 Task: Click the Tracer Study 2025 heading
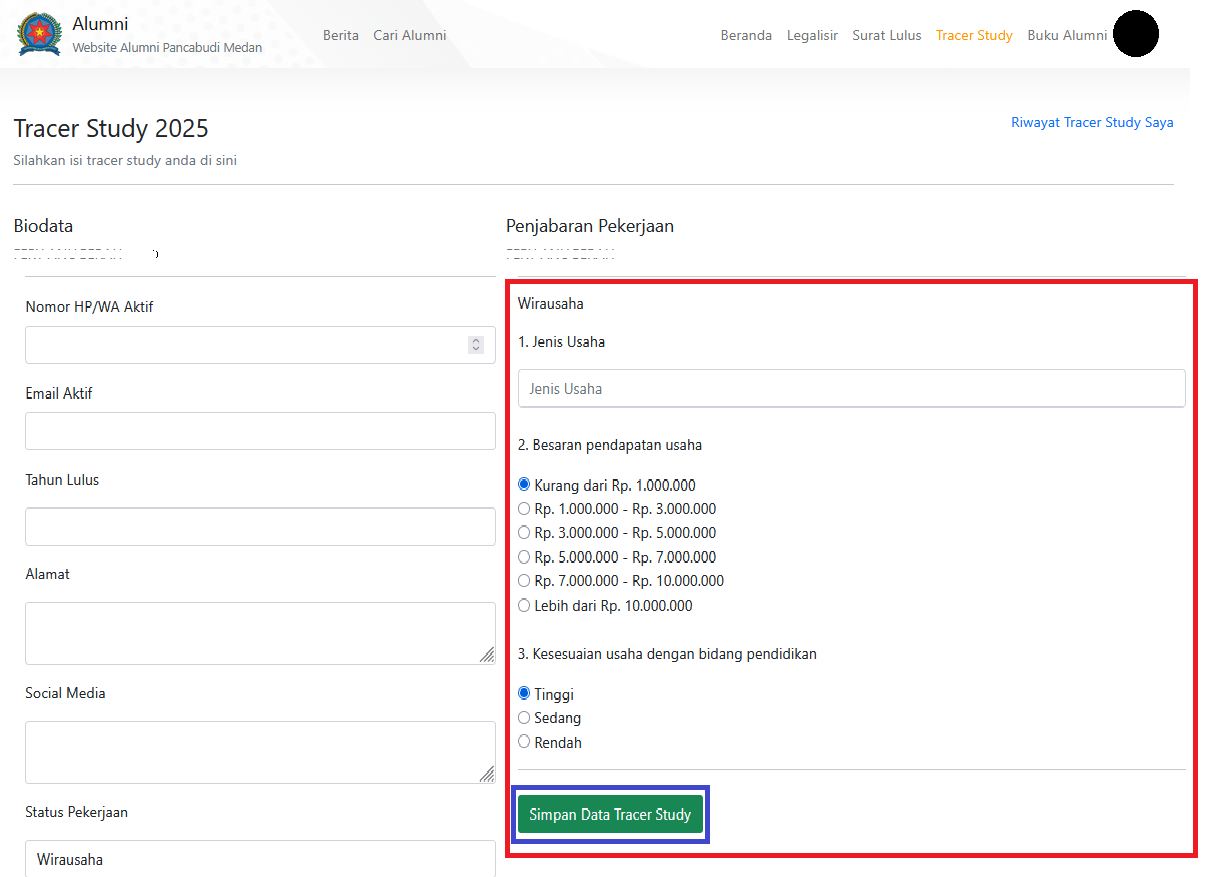tap(111, 128)
